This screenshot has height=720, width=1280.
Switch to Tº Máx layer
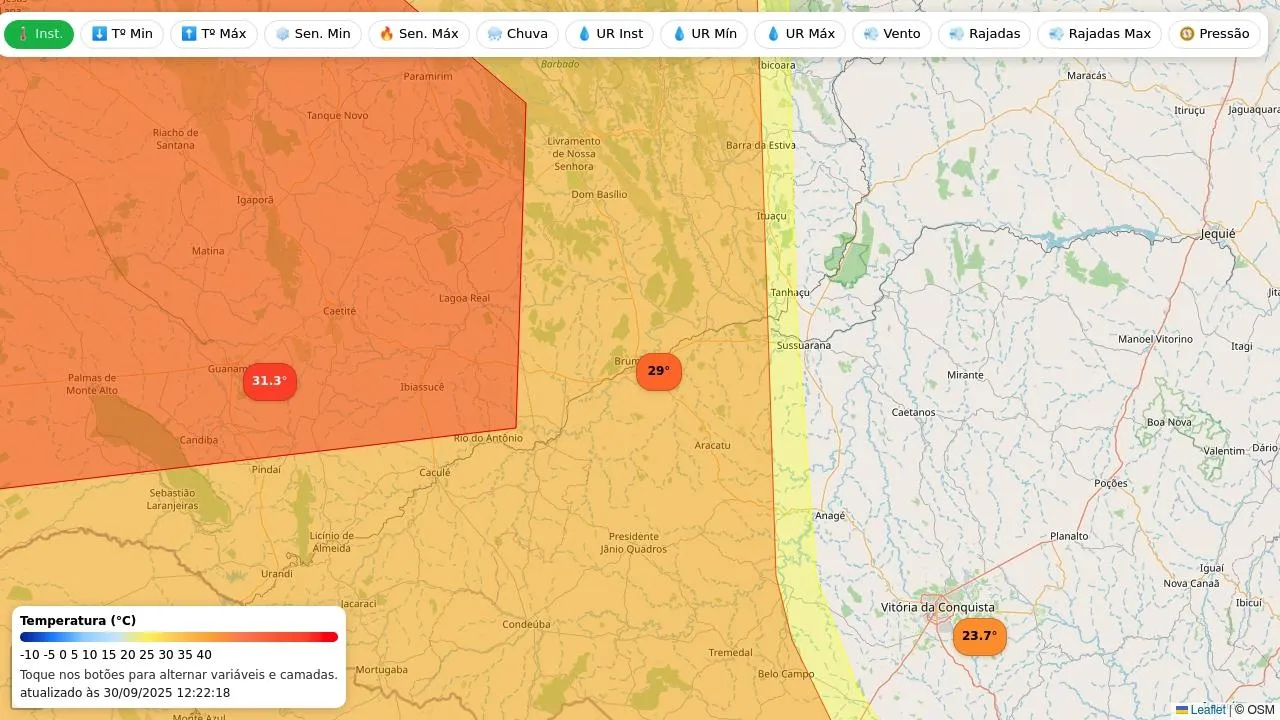coord(214,34)
